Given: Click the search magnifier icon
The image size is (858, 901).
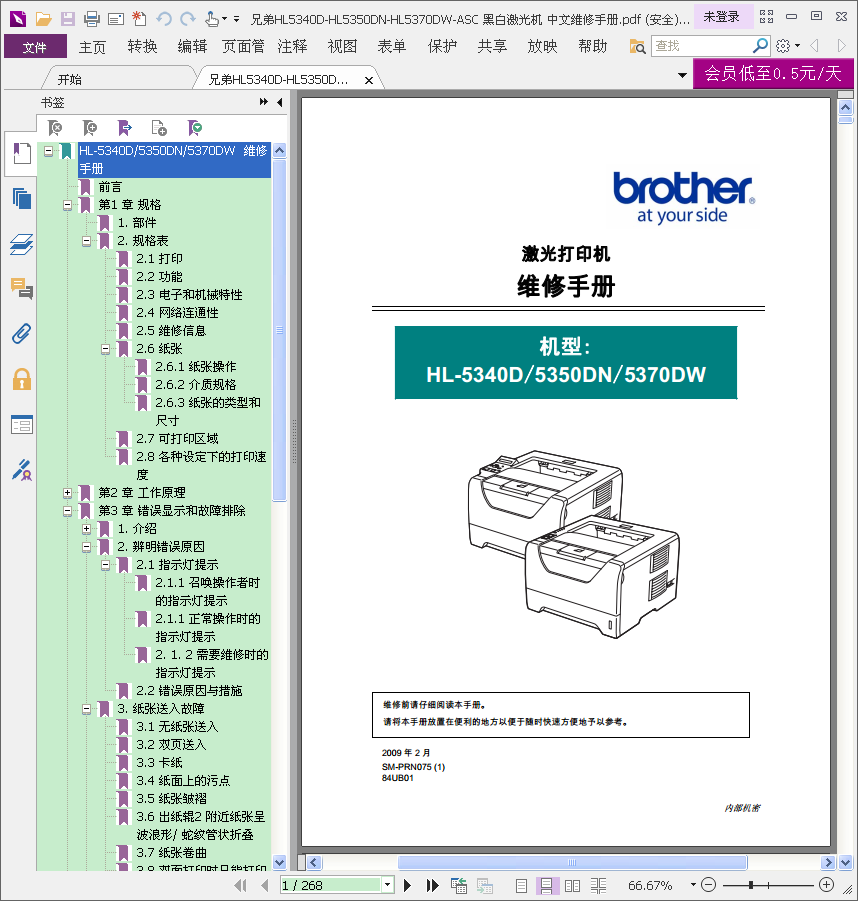Looking at the screenshot, I should 760,45.
